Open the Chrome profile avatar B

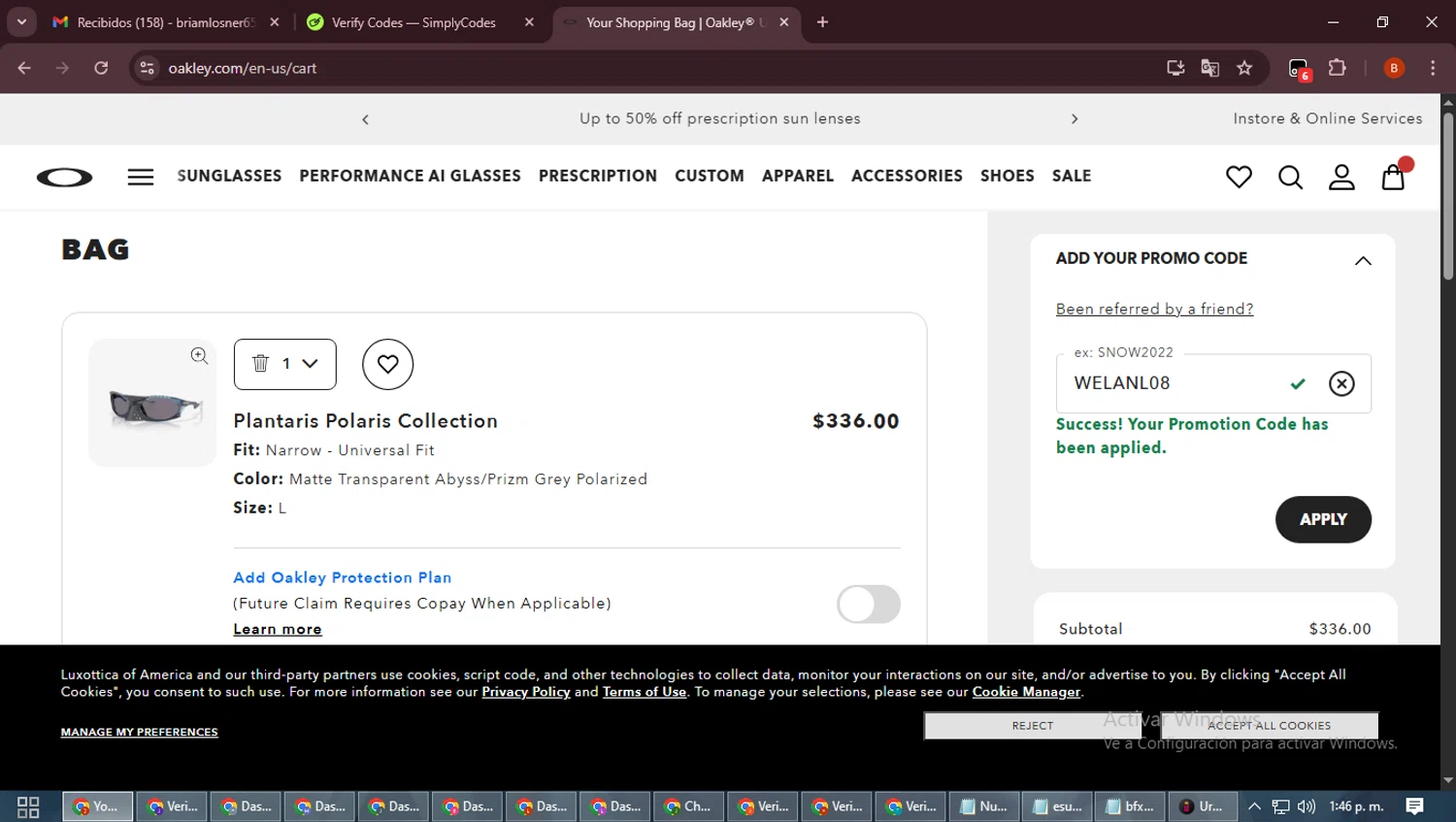[x=1394, y=68]
